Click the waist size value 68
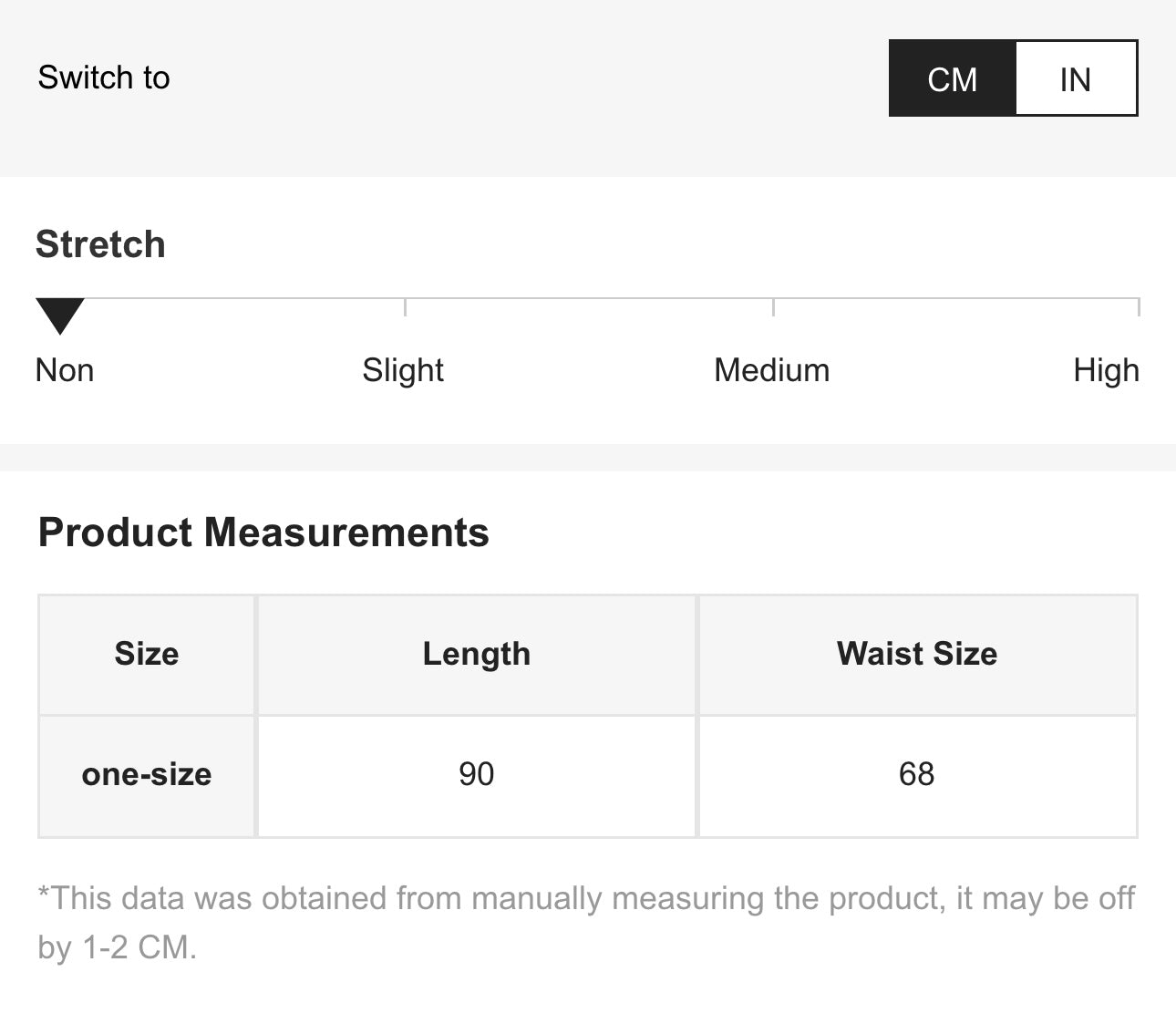This screenshot has height=1024, width=1176. point(917,774)
